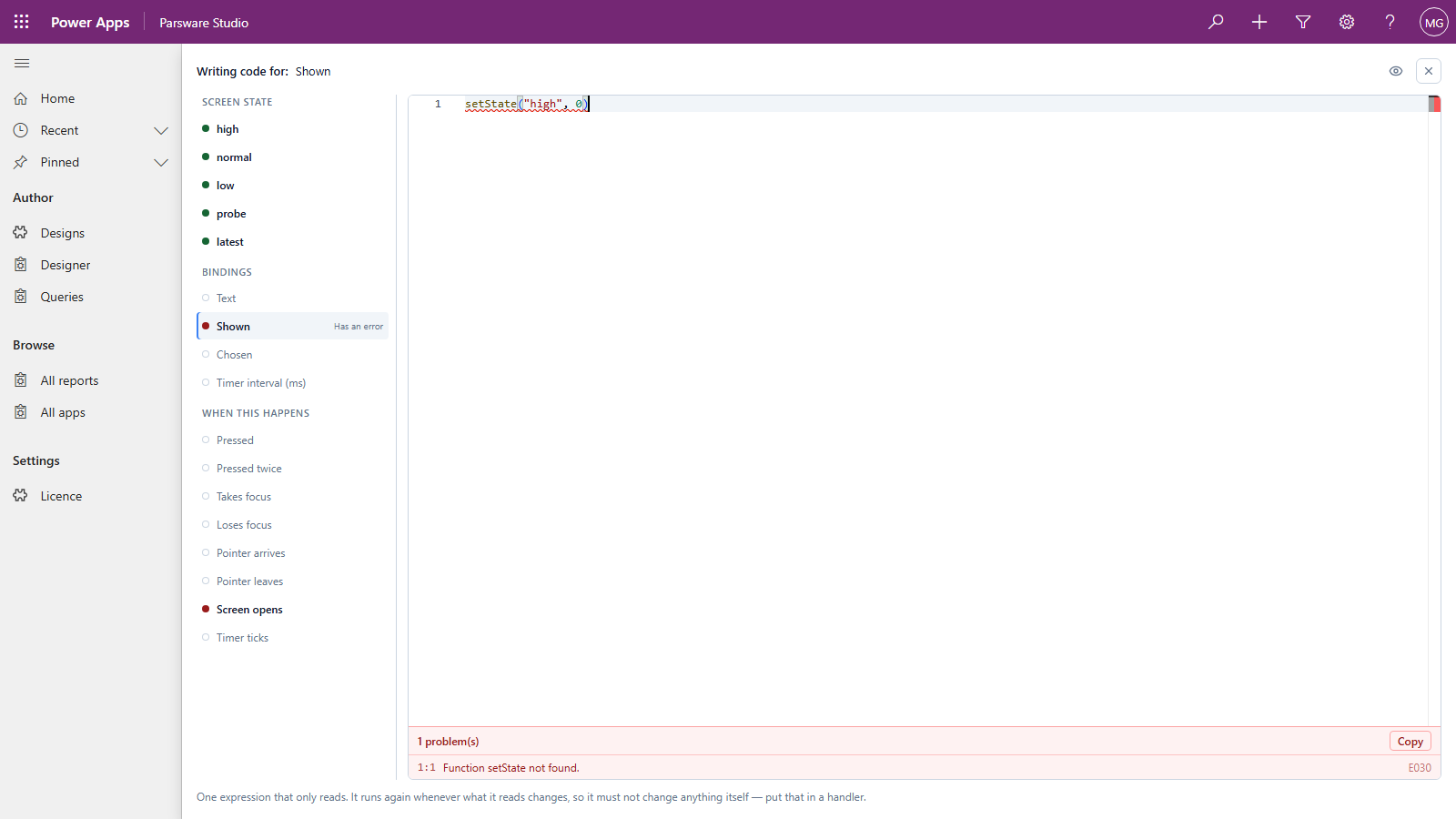This screenshot has width=1456, height=819.
Task: Open the MG account avatar
Action: point(1434,22)
